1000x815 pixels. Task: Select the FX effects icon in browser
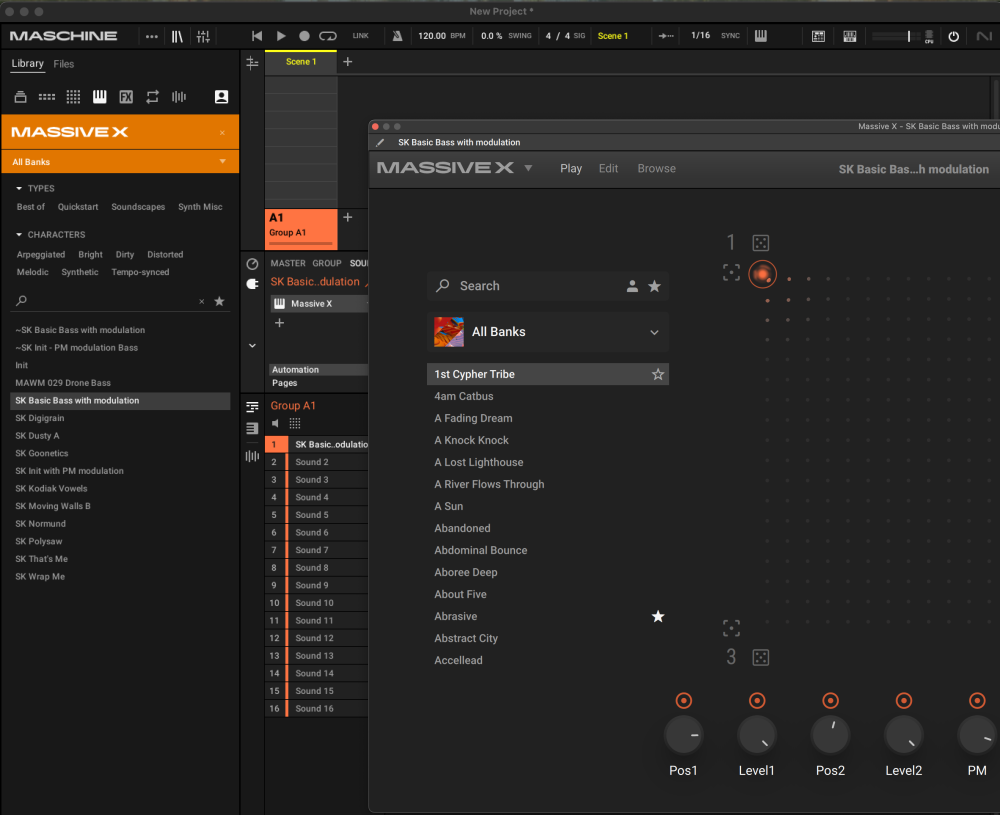(126, 97)
